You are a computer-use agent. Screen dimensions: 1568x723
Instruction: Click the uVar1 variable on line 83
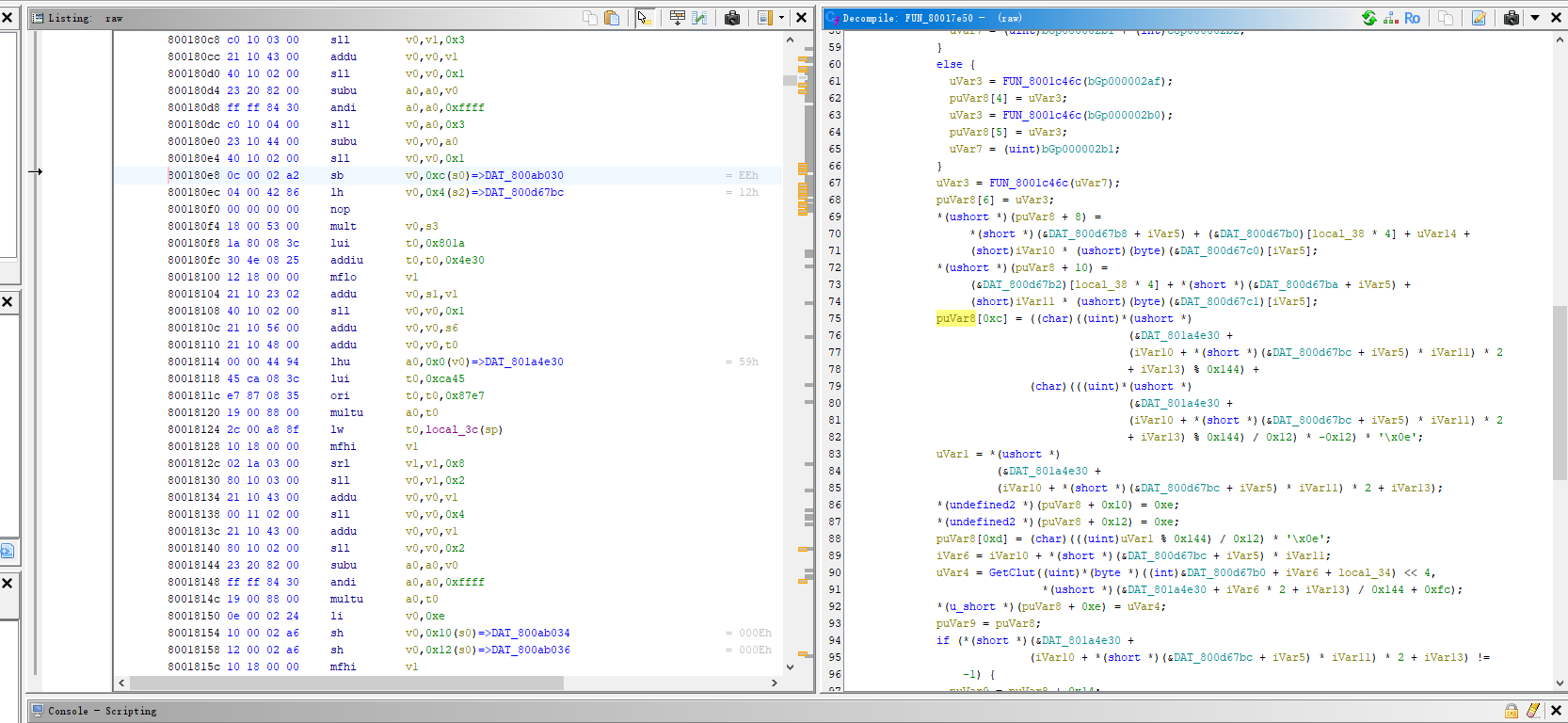(x=952, y=454)
